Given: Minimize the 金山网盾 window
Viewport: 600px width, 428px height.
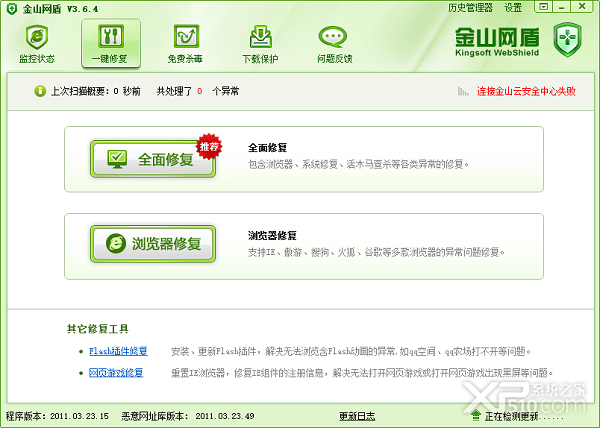Looking at the screenshot, I should (561, 7).
